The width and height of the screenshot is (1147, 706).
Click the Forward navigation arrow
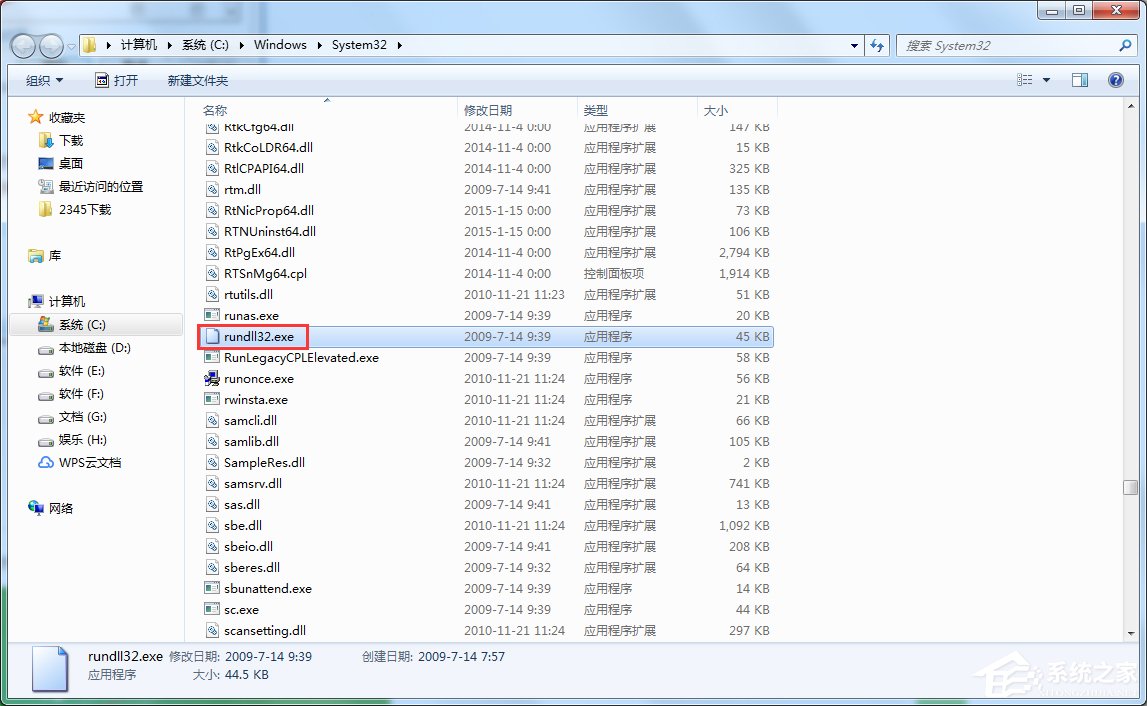50,45
